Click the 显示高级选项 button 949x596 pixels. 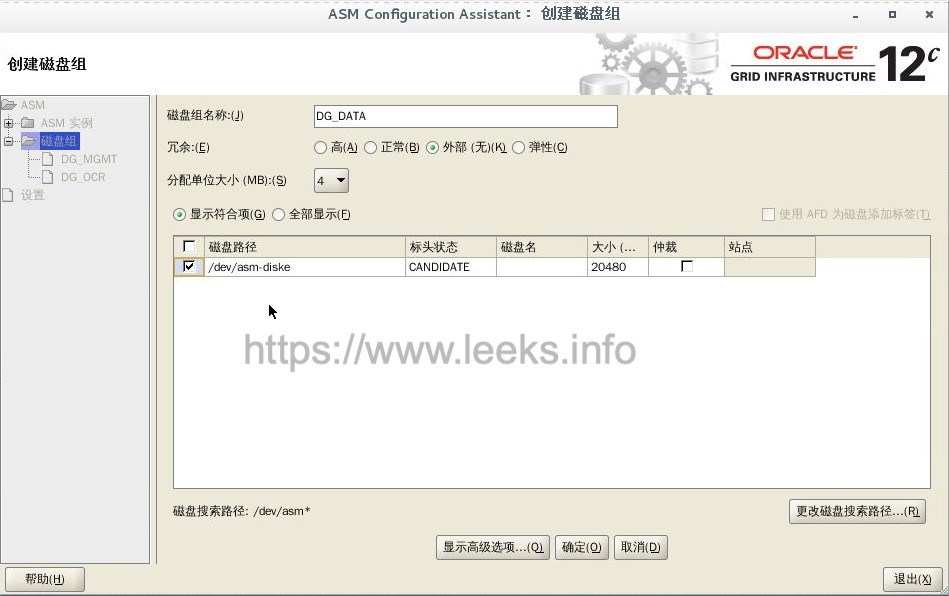[493, 548]
